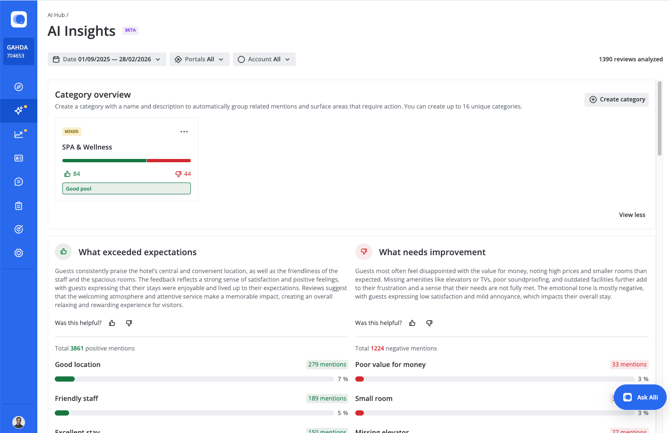Thumbs down the 'What exceeded expectations' summary

point(129,323)
